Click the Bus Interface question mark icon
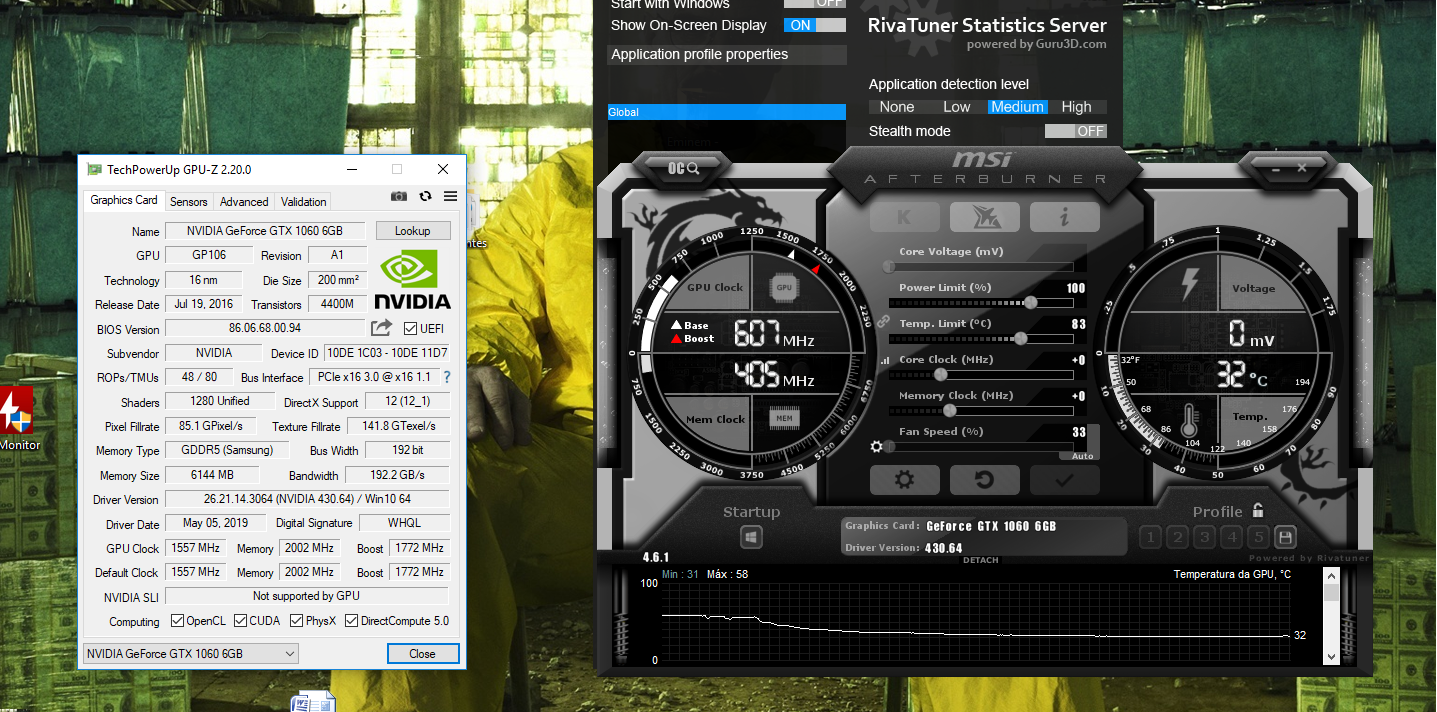The image size is (1437, 712). pos(447,377)
